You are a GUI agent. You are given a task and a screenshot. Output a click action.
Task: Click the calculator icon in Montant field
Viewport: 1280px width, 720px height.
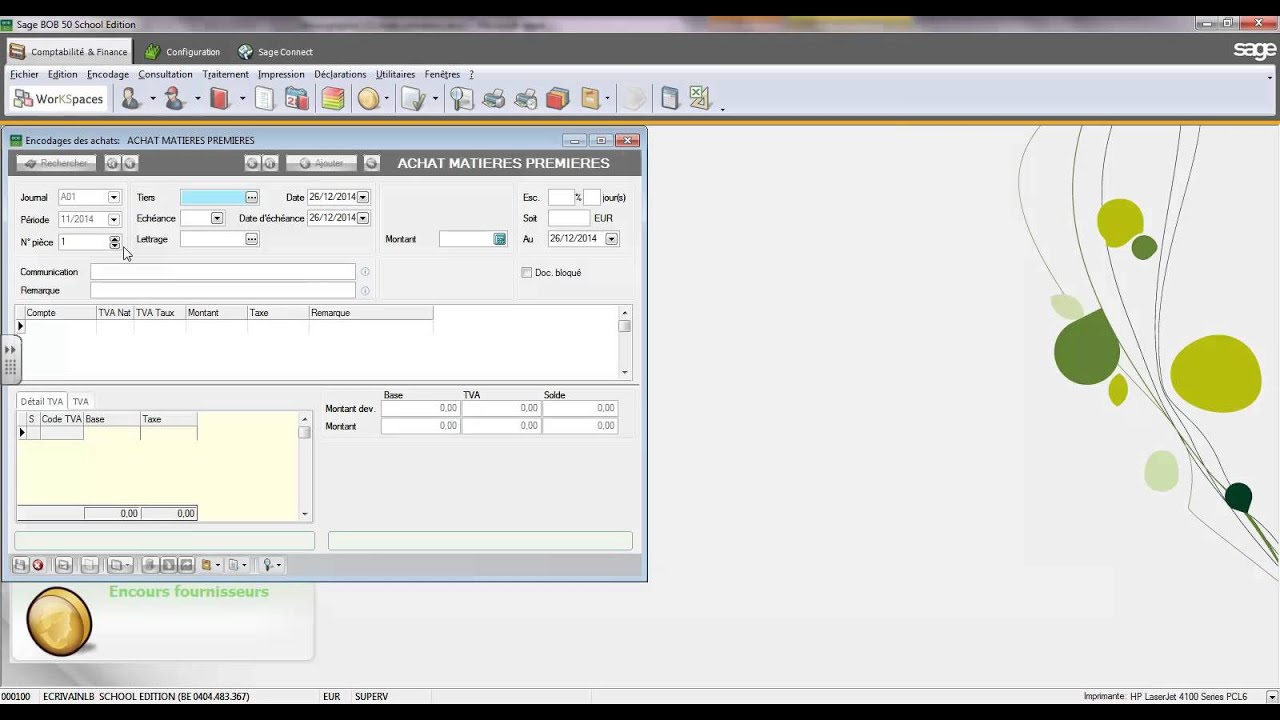(x=499, y=239)
